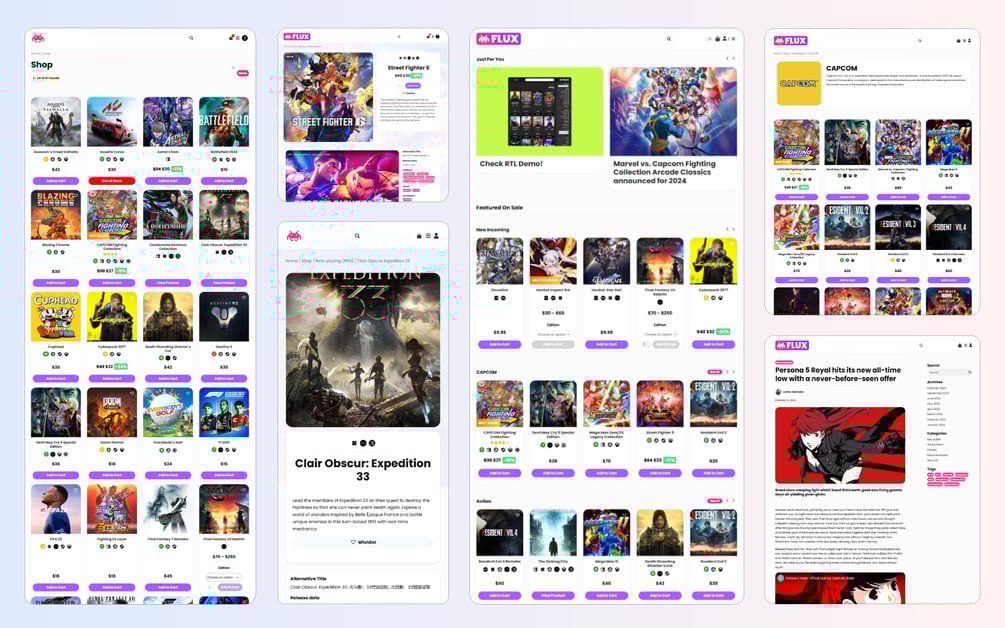
Task: Click the pink Filter button on Shop page
Action: coord(242,73)
